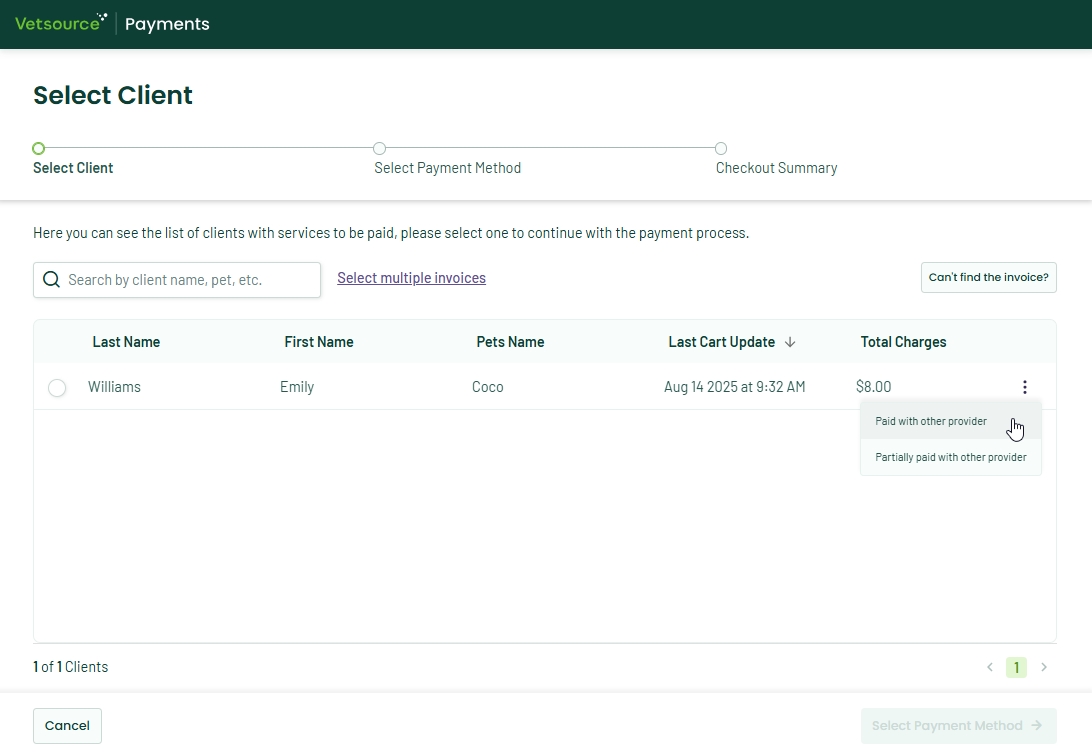1092x755 pixels.
Task: Click the Select Client step circle
Action: (39, 149)
